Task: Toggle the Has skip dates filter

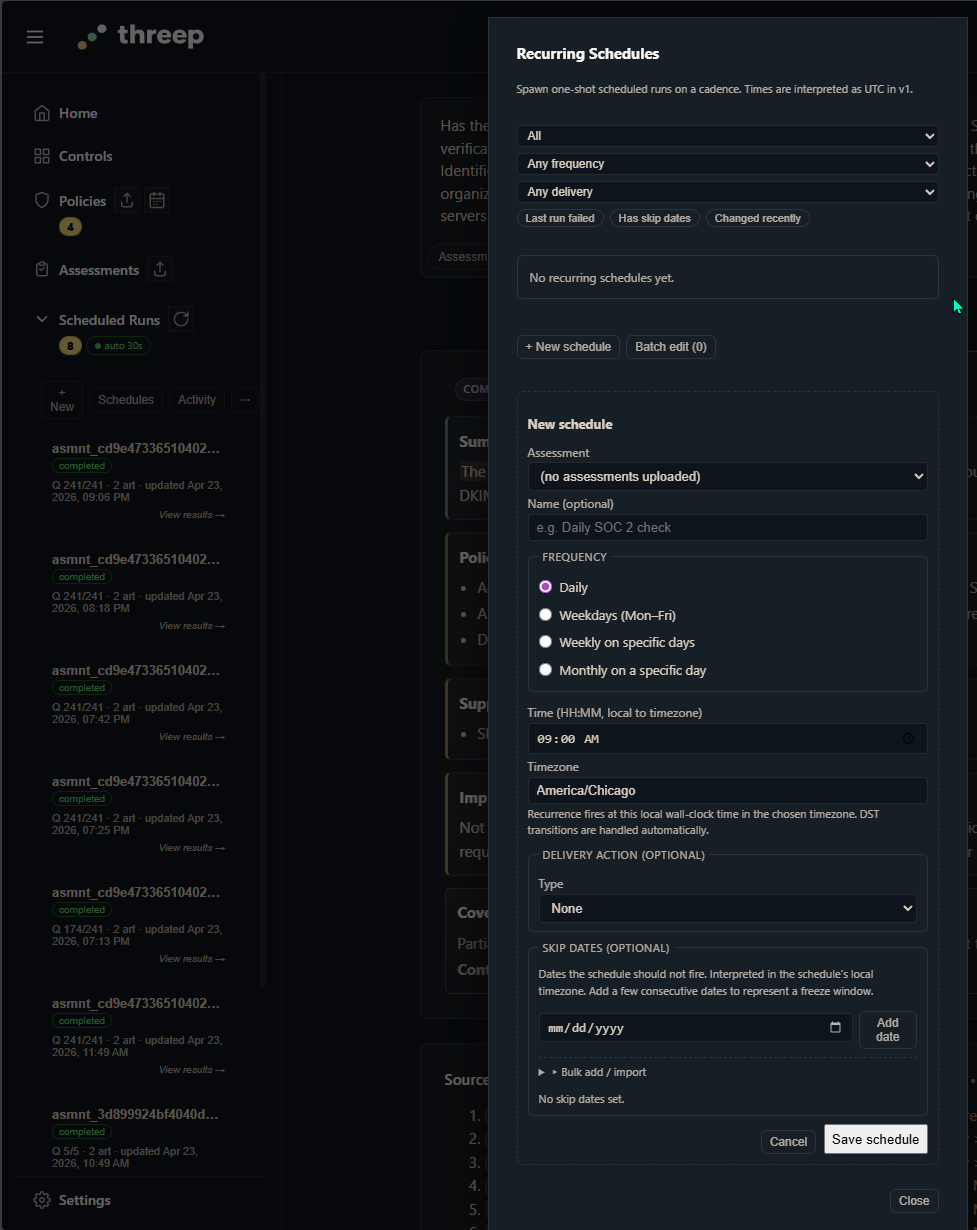Action: point(654,218)
